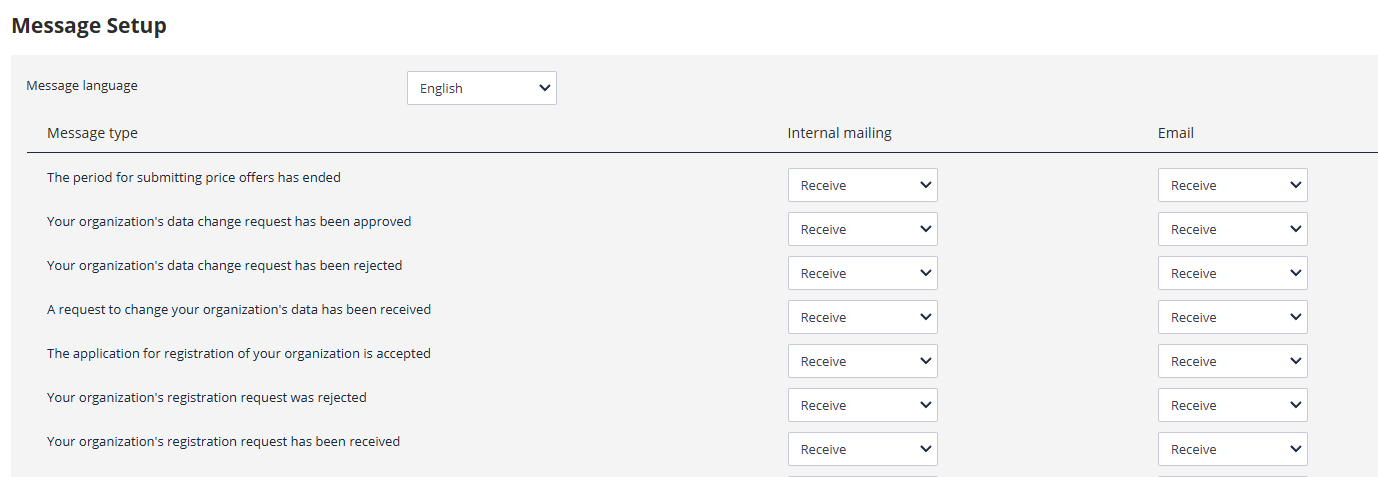
Task: Click 'application for registration of your organization is accepted'
Action: coord(253,354)
